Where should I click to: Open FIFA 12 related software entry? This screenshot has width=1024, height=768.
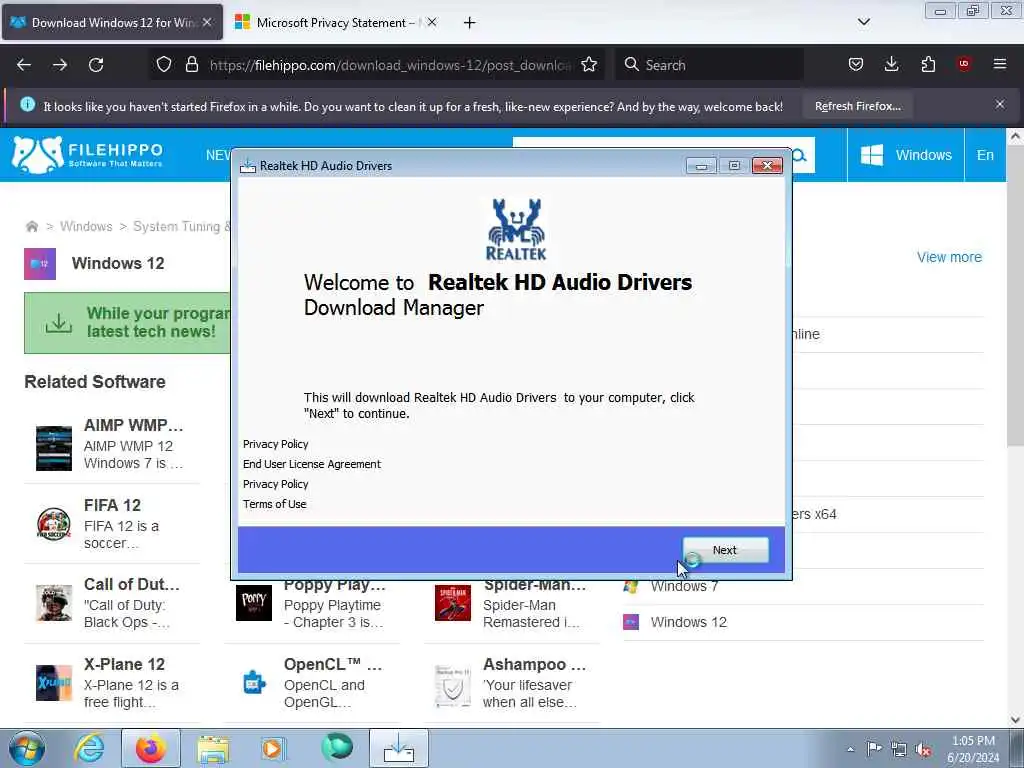(x=112, y=523)
